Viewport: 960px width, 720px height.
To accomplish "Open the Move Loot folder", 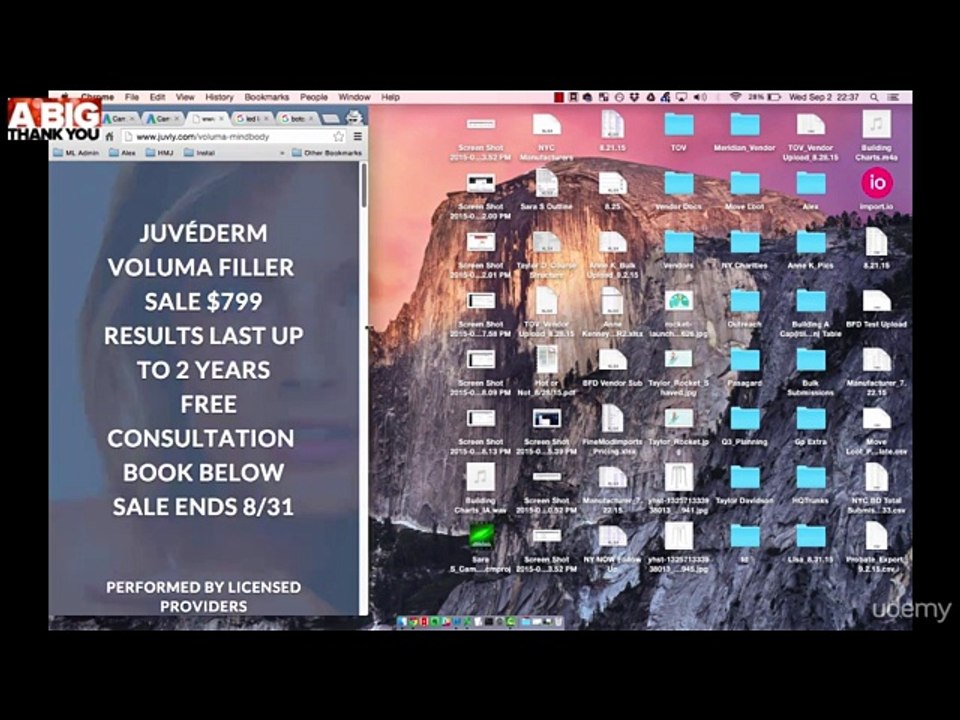I will 744,184.
